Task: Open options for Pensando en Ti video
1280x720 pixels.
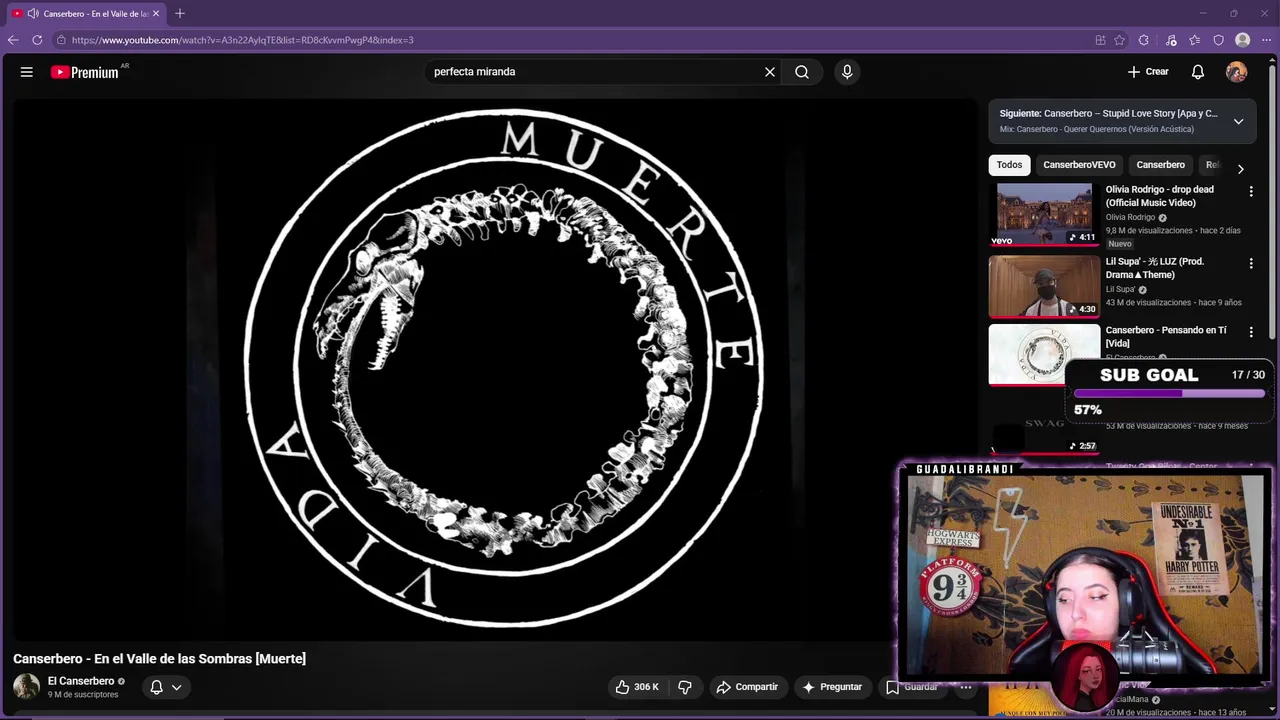Action: (1250, 331)
